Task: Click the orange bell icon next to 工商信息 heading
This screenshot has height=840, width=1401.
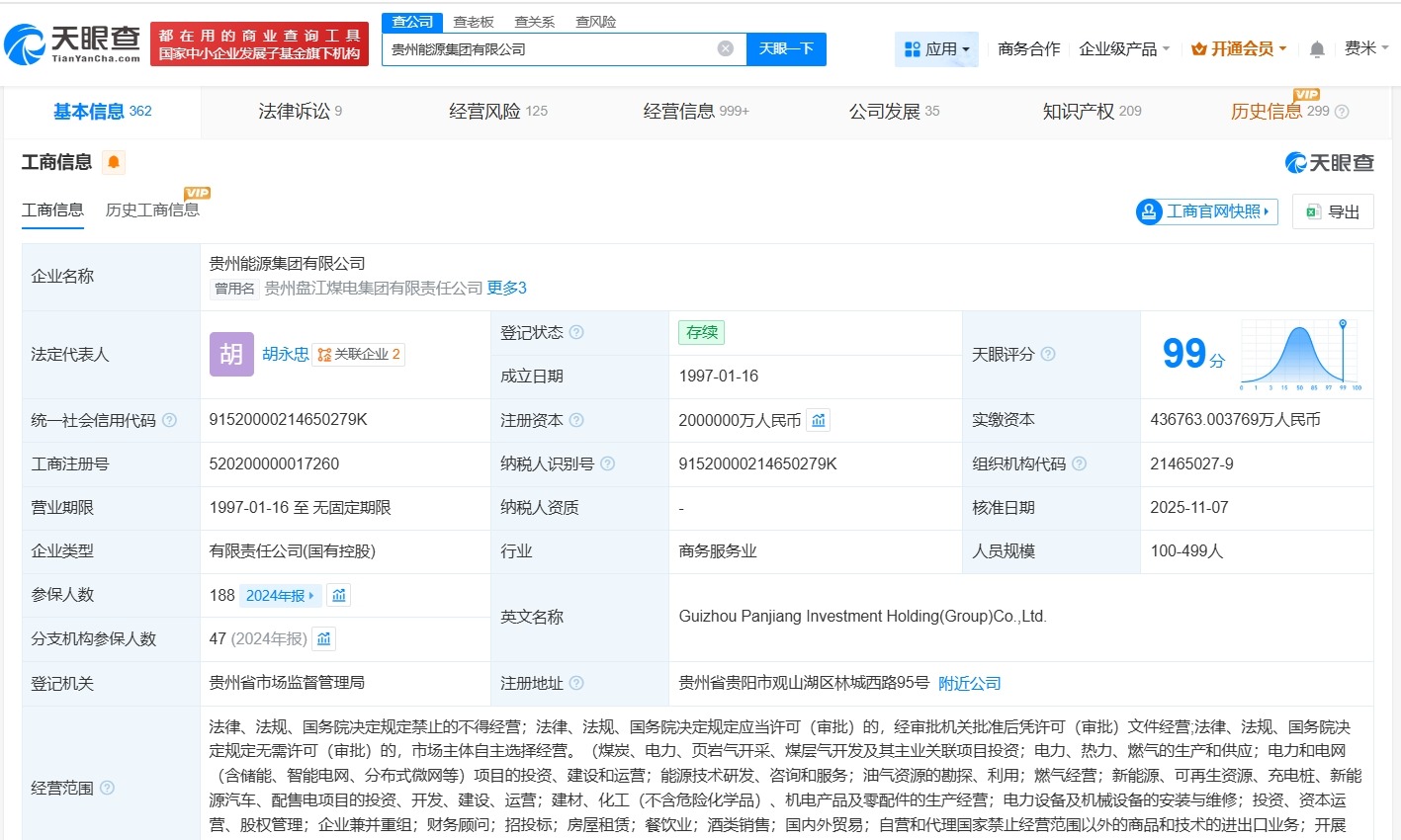Action: click(113, 162)
